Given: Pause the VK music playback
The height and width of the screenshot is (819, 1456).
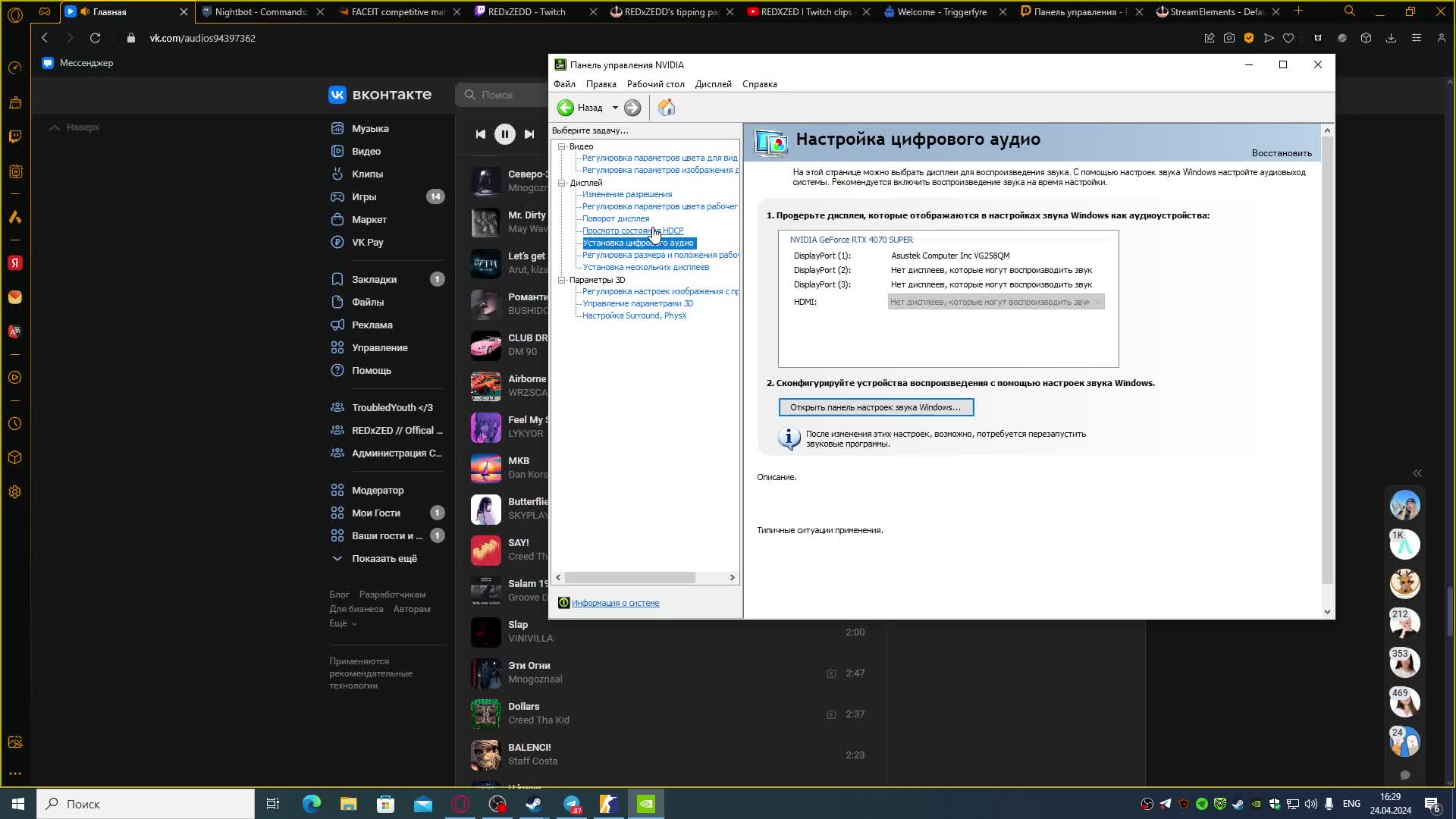Looking at the screenshot, I should pyautogui.click(x=504, y=134).
